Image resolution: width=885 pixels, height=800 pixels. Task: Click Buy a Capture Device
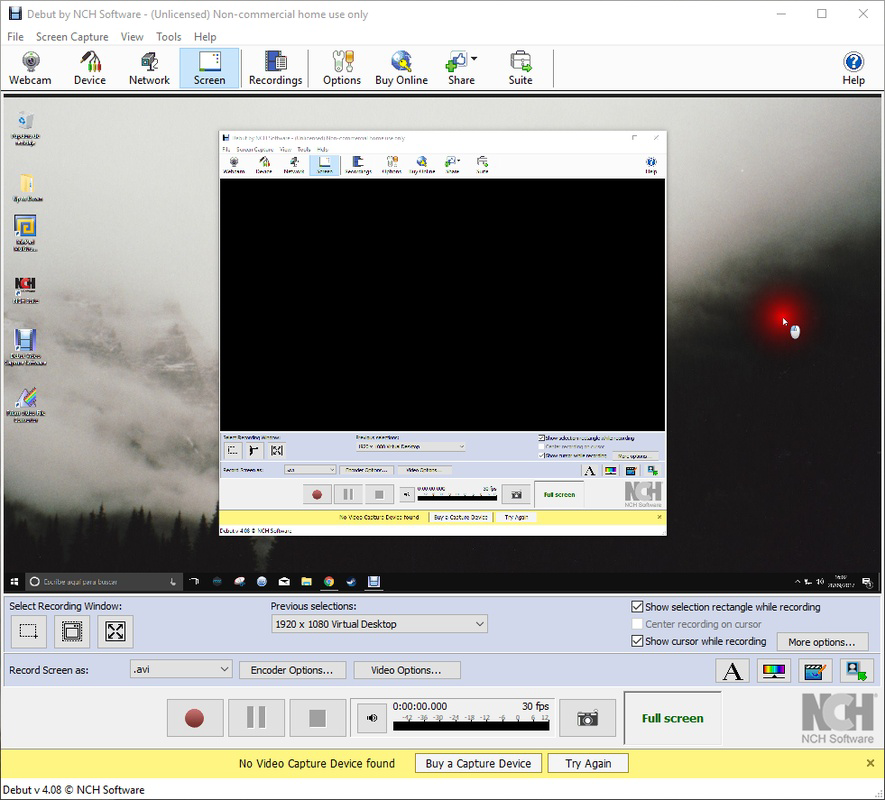pos(478,763)
